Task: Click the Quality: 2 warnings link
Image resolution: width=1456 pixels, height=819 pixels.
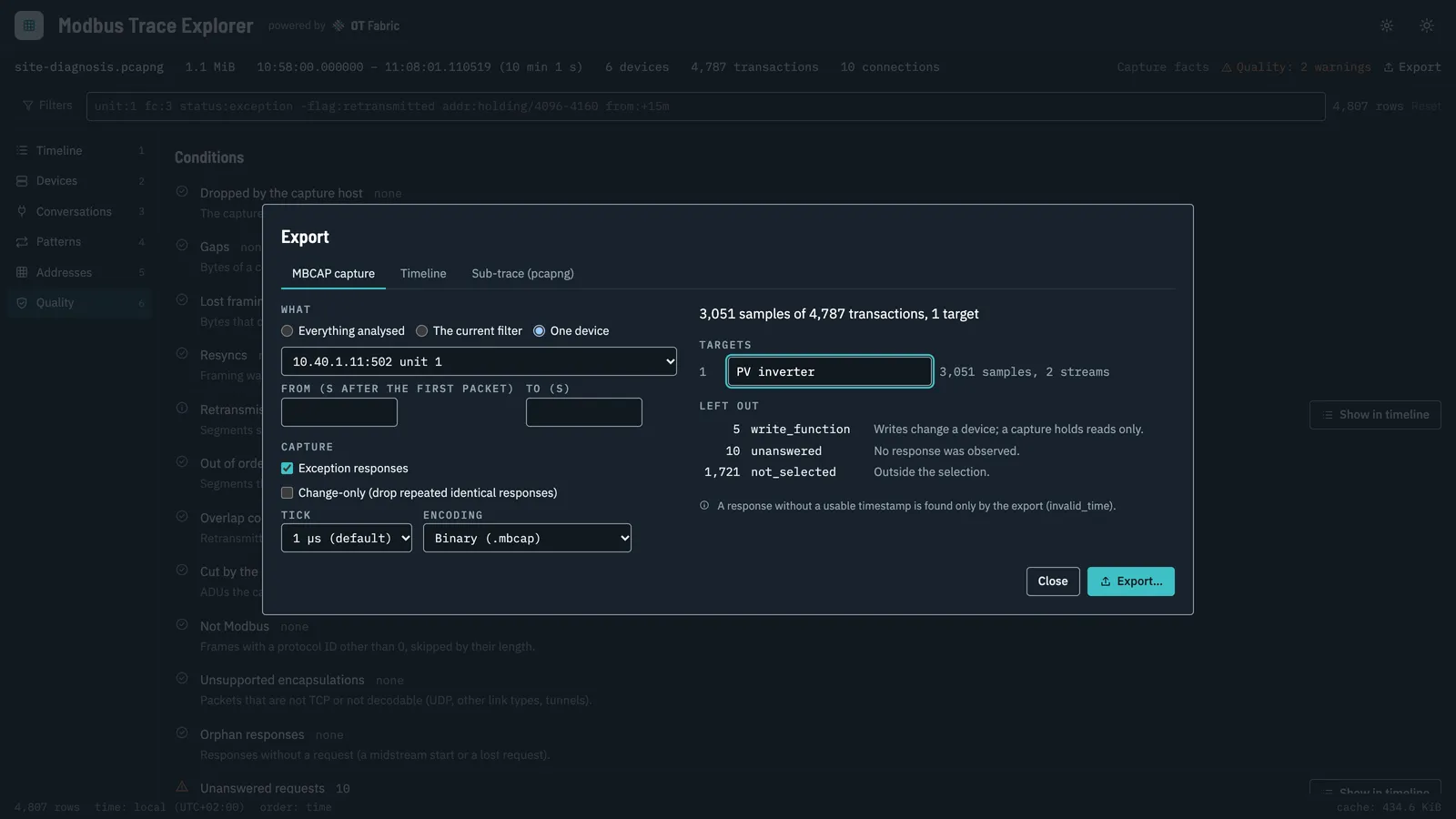Action: (x=1296, y=67)
